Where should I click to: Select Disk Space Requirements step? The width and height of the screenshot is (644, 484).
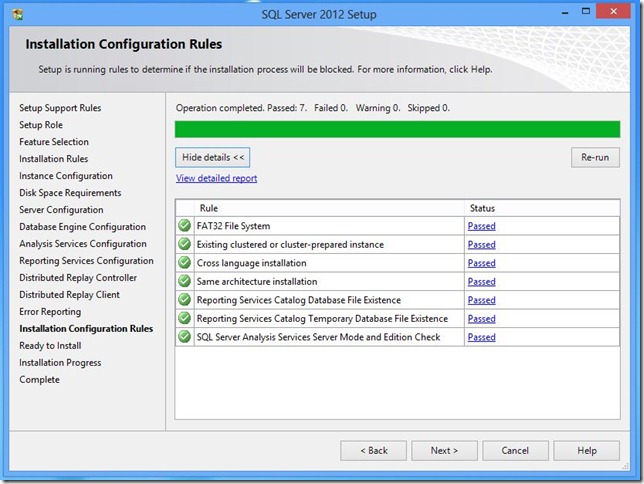(70, 193)
